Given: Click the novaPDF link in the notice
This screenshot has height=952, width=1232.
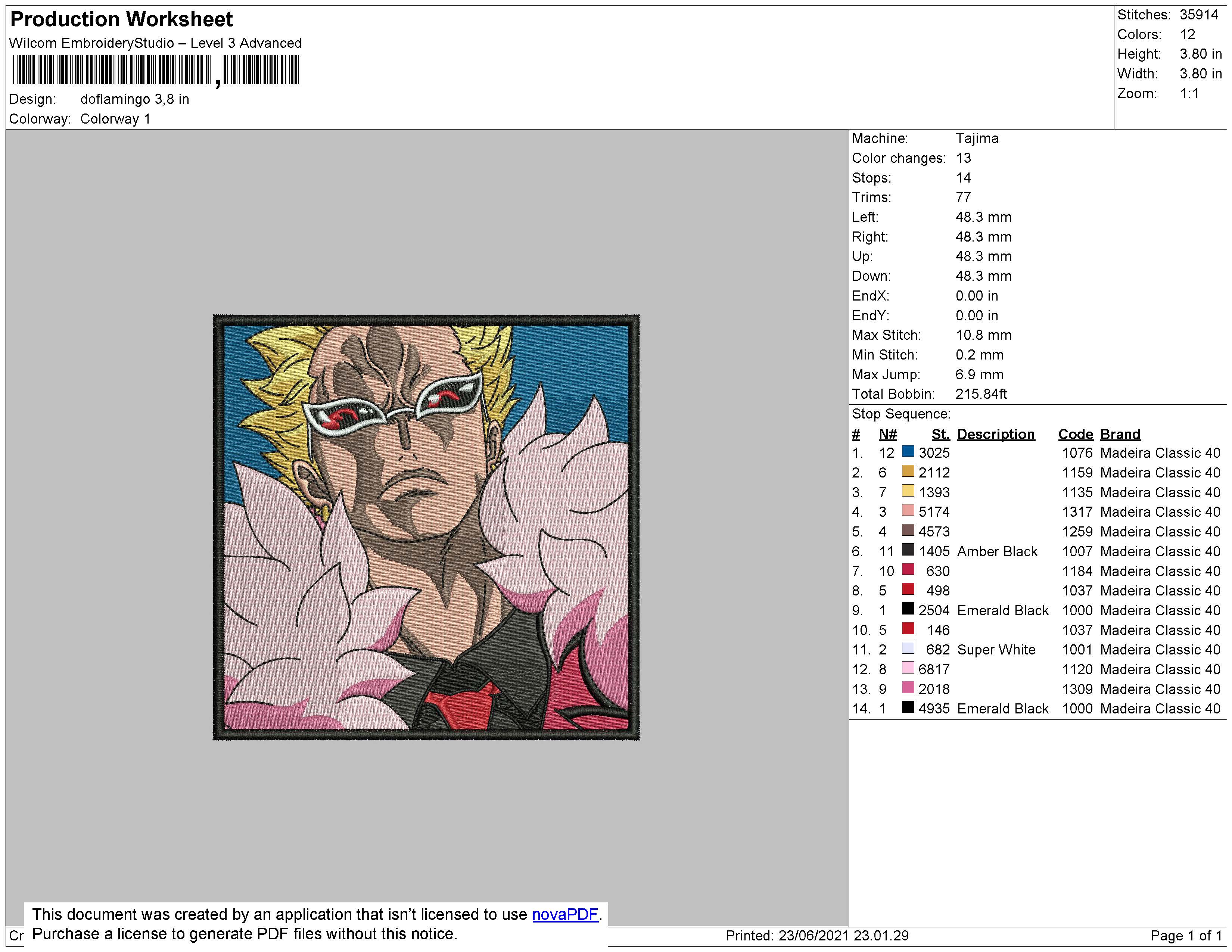Looking at the screenshot, I should [x=564, y=914].
